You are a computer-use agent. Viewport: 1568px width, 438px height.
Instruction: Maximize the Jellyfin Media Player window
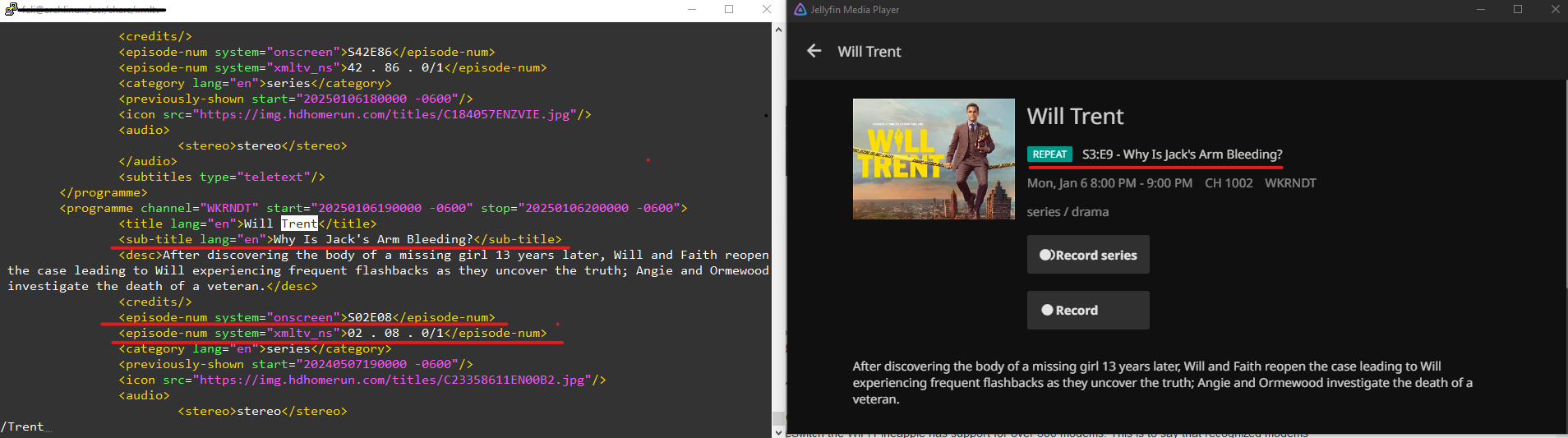(x=1518, y=10)
